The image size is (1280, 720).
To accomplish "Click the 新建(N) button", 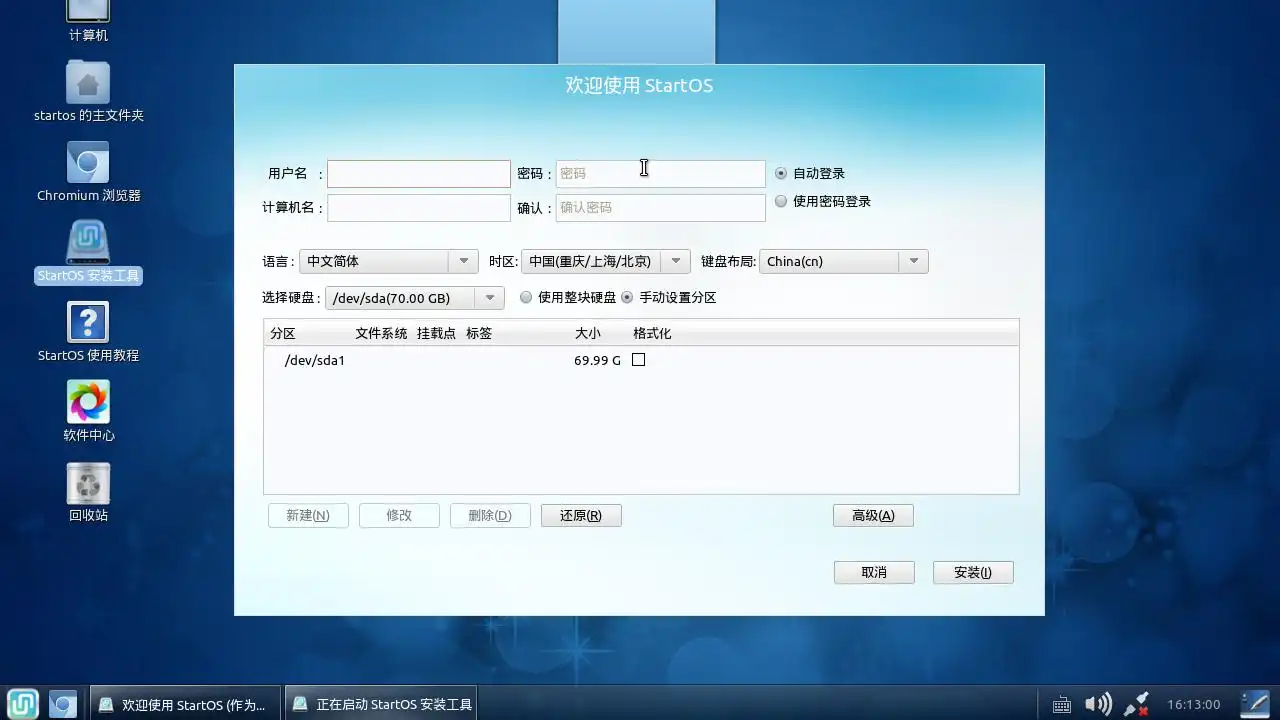I will (308, 515).
